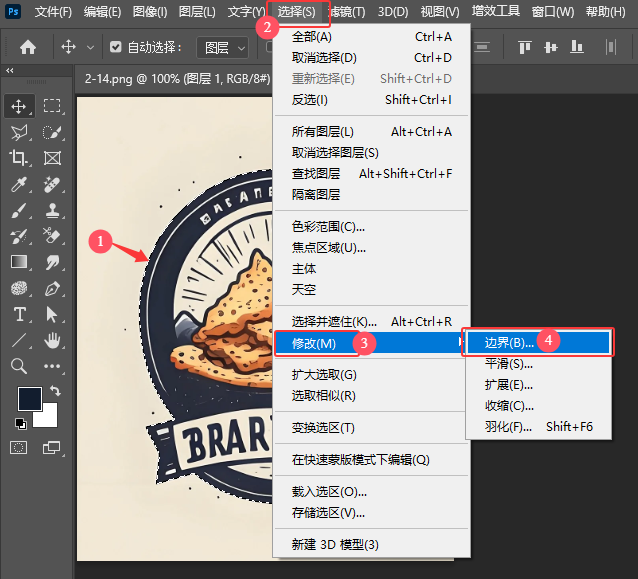
Task: Choose 反选(I) invert selection
Action: click(371, 100)
